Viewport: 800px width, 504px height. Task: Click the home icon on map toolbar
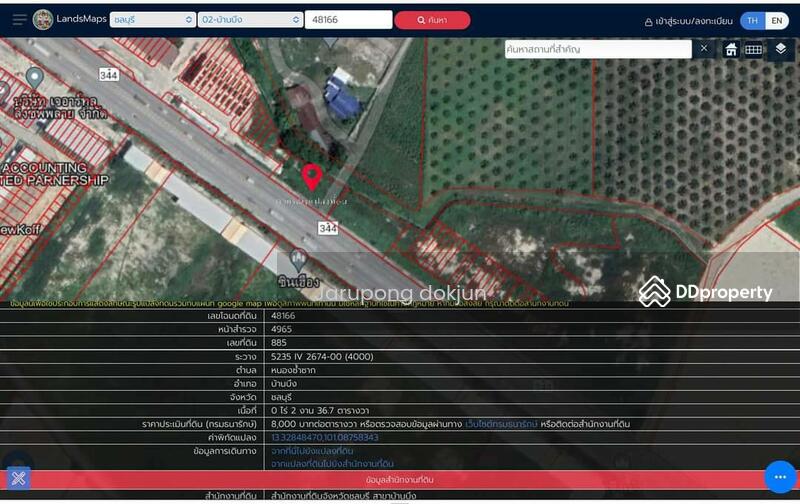point(731,49)
